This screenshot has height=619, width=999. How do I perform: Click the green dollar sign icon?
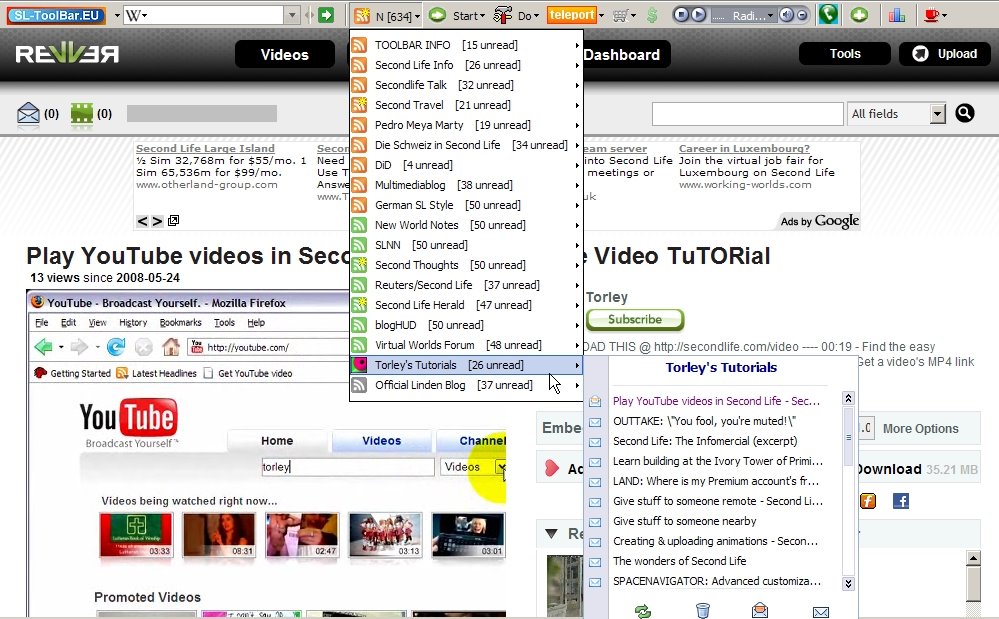[x=652, y=15]
